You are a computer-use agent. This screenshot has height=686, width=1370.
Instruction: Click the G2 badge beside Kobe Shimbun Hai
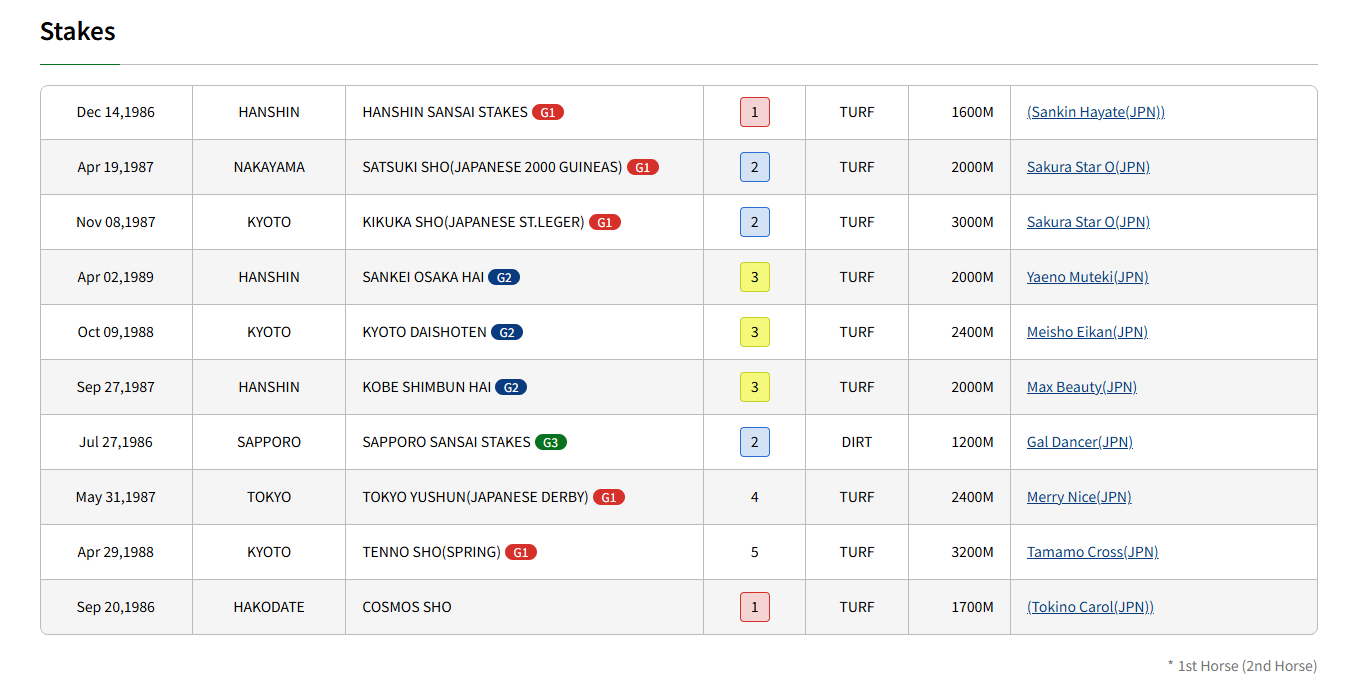coord(511,387)
